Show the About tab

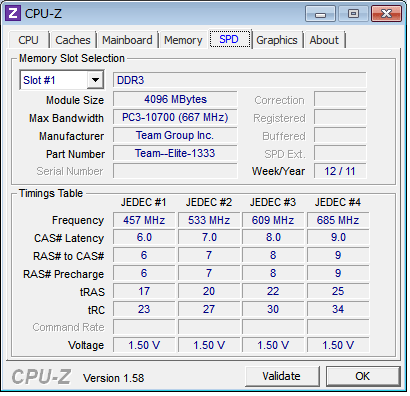pos(324,40)
